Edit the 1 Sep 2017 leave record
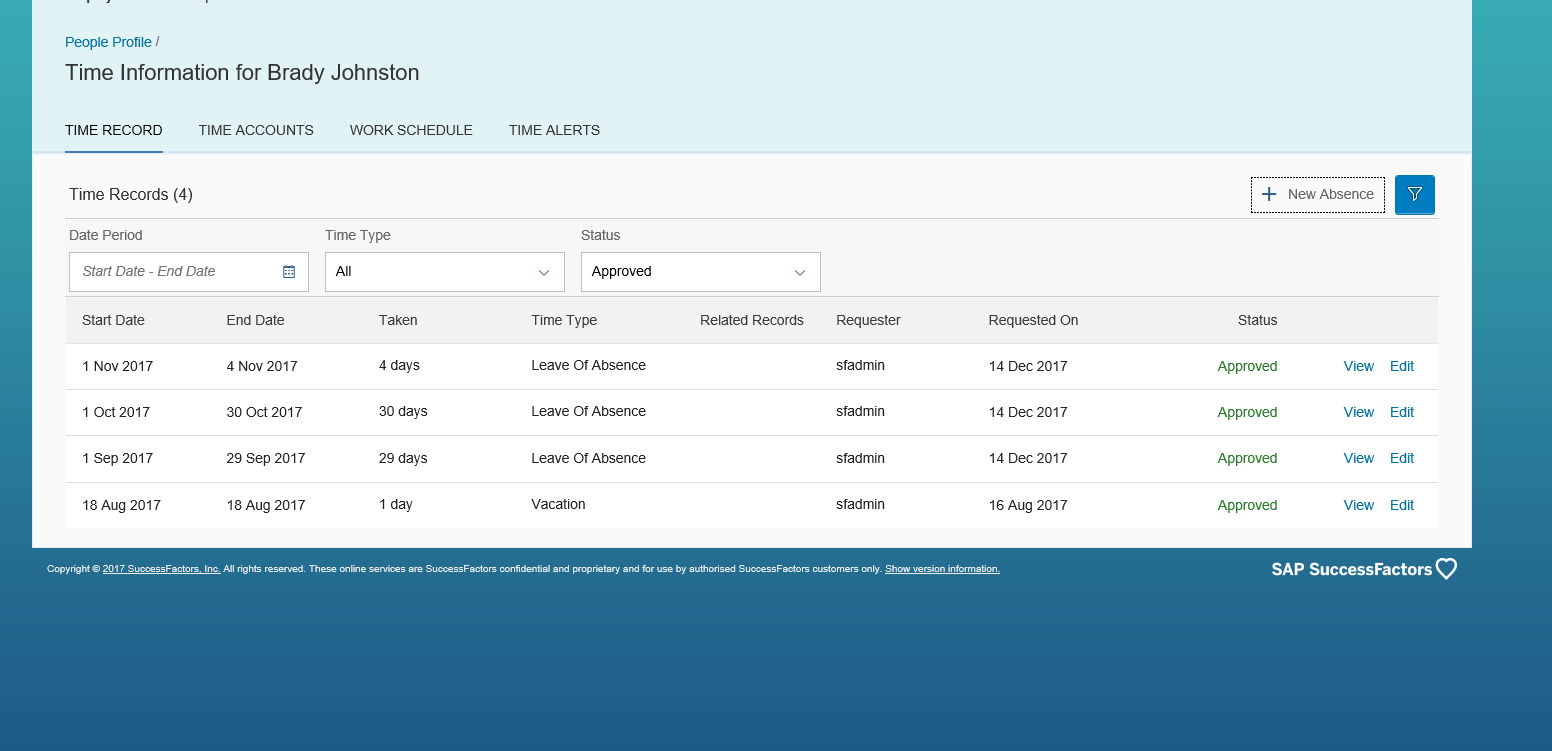Viewport: 1552px width, 751px height. [x=1402, y=458]
